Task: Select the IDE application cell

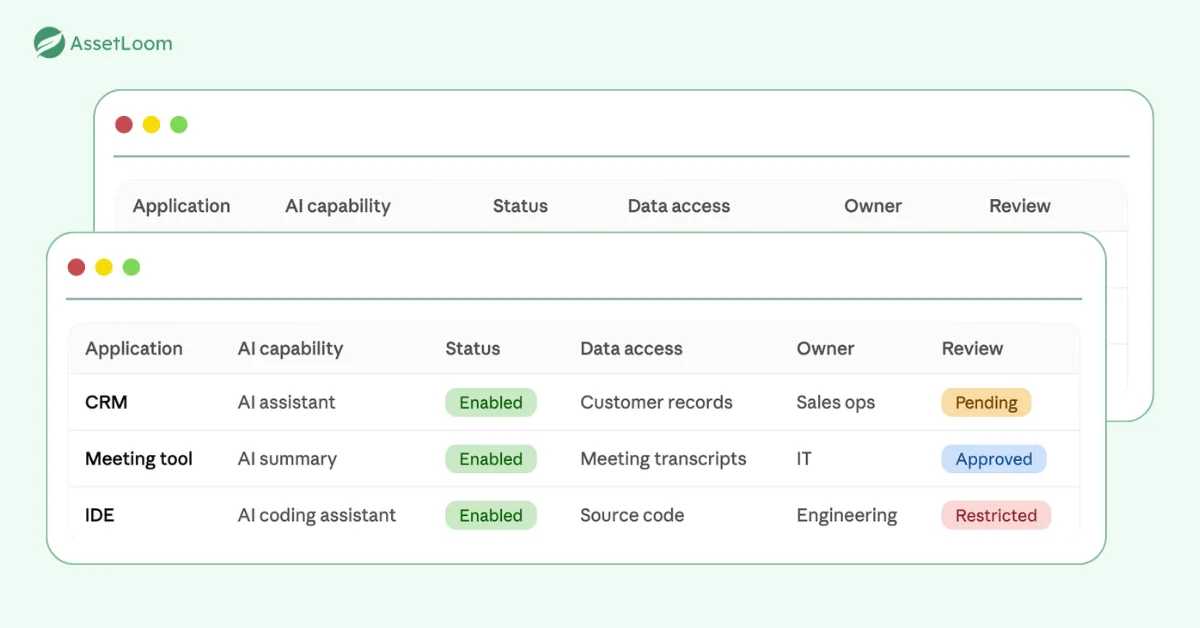Action: [100, 515]
